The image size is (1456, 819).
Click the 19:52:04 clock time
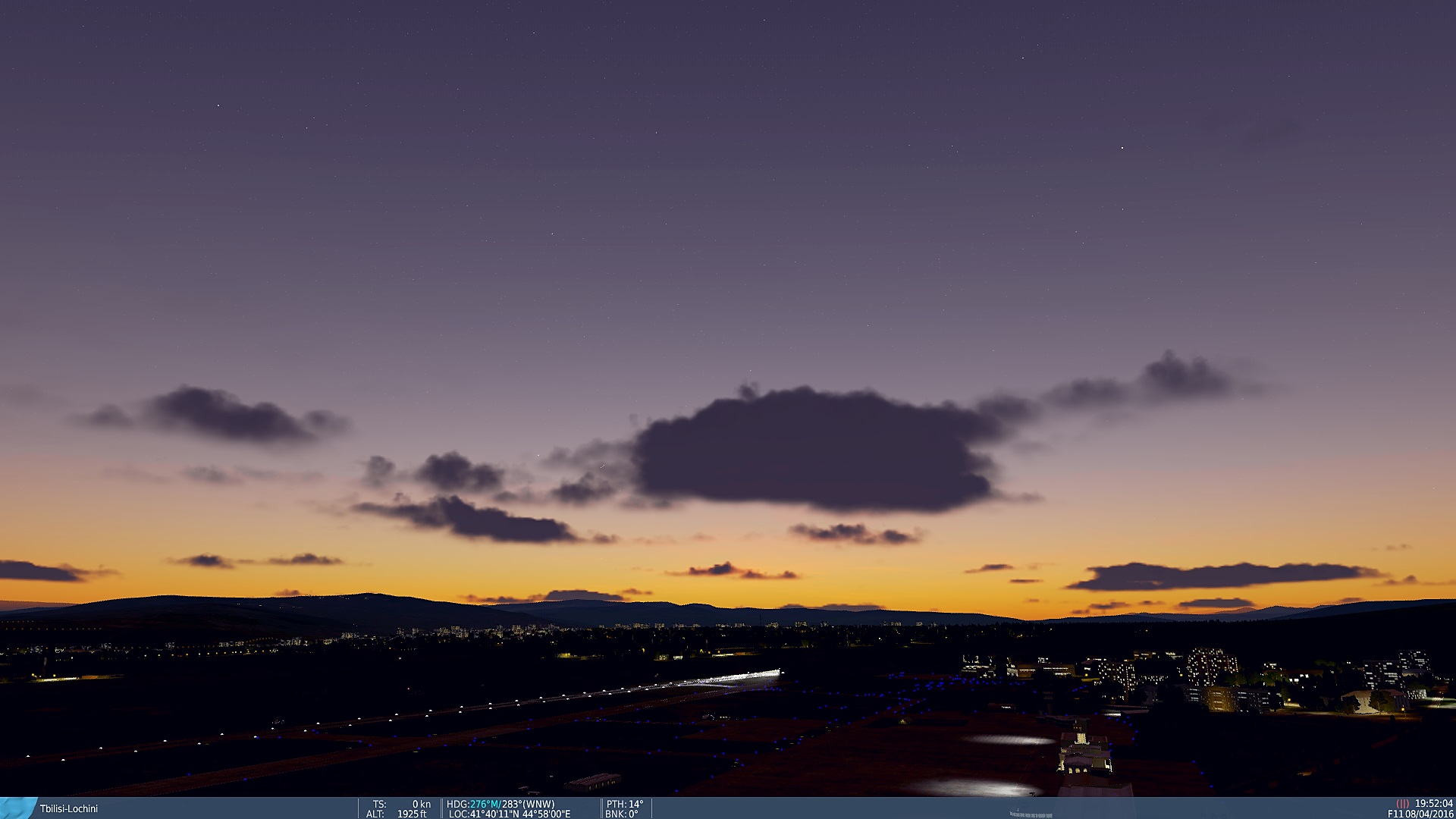pos(1433,804)
